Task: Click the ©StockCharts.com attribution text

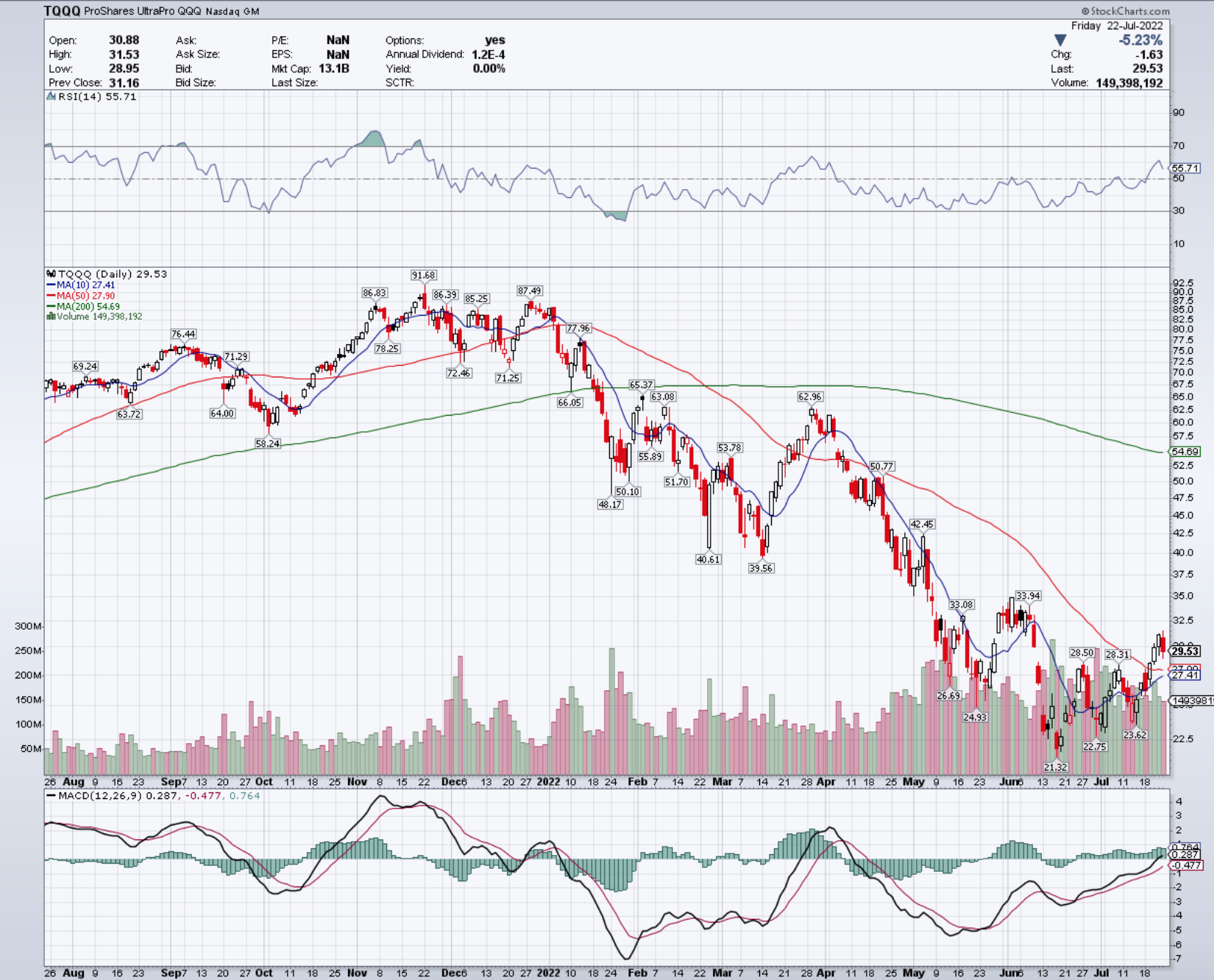Action: (1125, 11)
